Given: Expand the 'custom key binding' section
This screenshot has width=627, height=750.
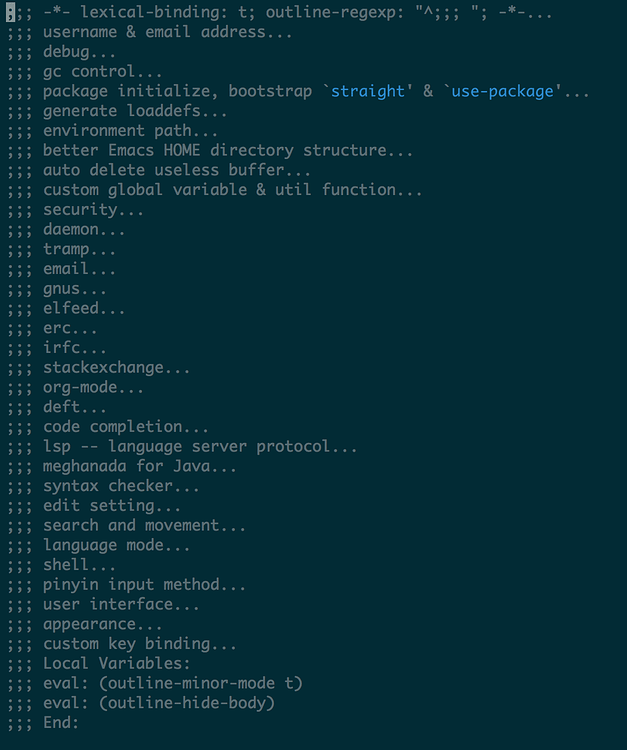Looking at the screenshot, I should point(121,644).
